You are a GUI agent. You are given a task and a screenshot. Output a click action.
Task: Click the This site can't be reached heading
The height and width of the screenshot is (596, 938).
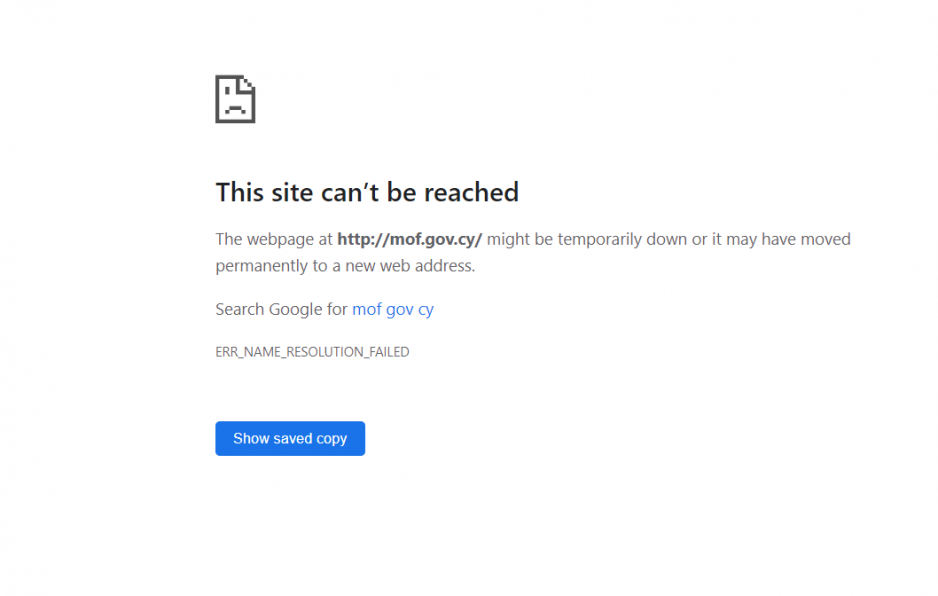pyautogui.click(x=367, y=193)
